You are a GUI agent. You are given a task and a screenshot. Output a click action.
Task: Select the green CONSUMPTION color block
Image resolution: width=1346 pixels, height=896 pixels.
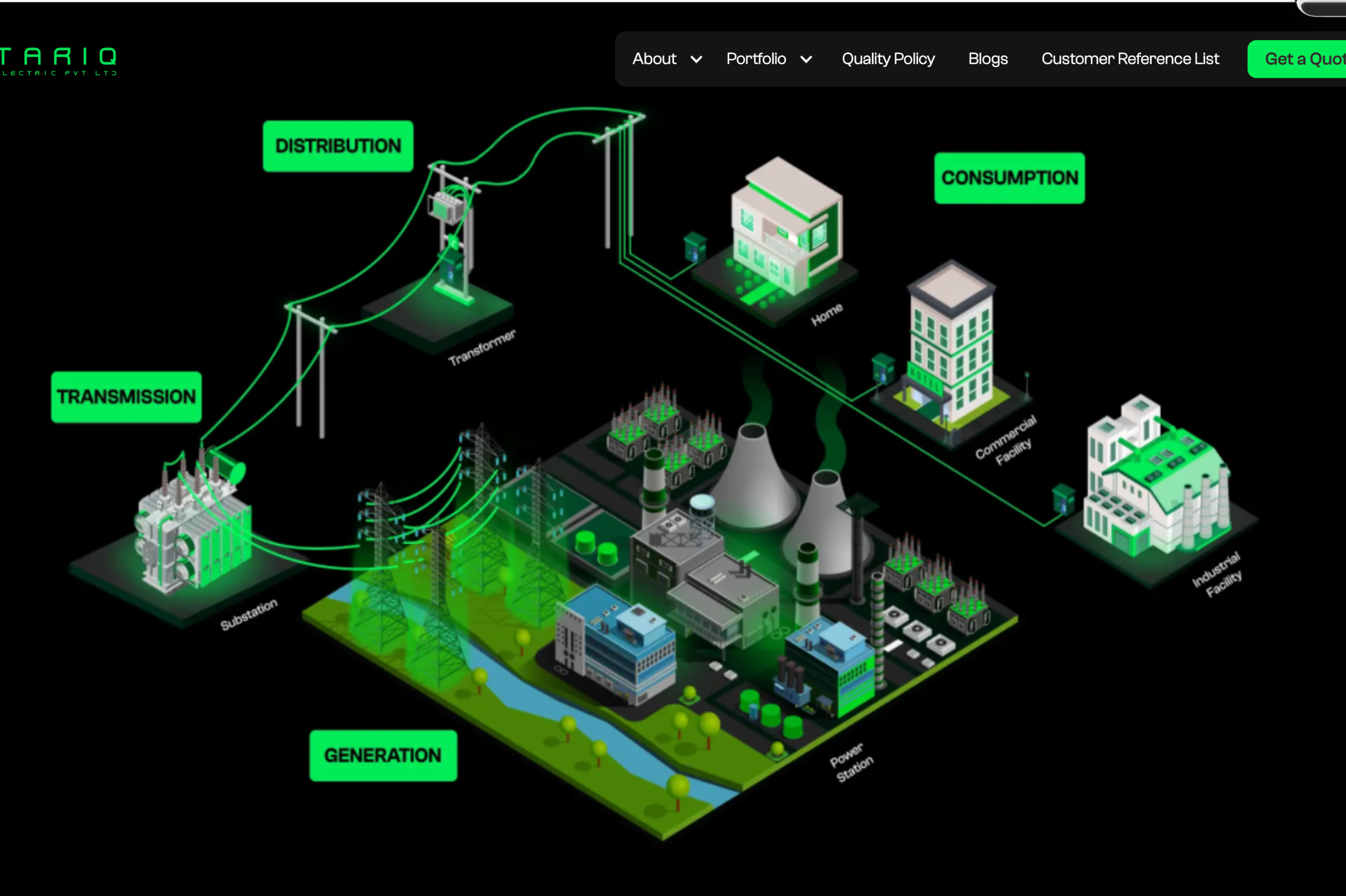1009,178
